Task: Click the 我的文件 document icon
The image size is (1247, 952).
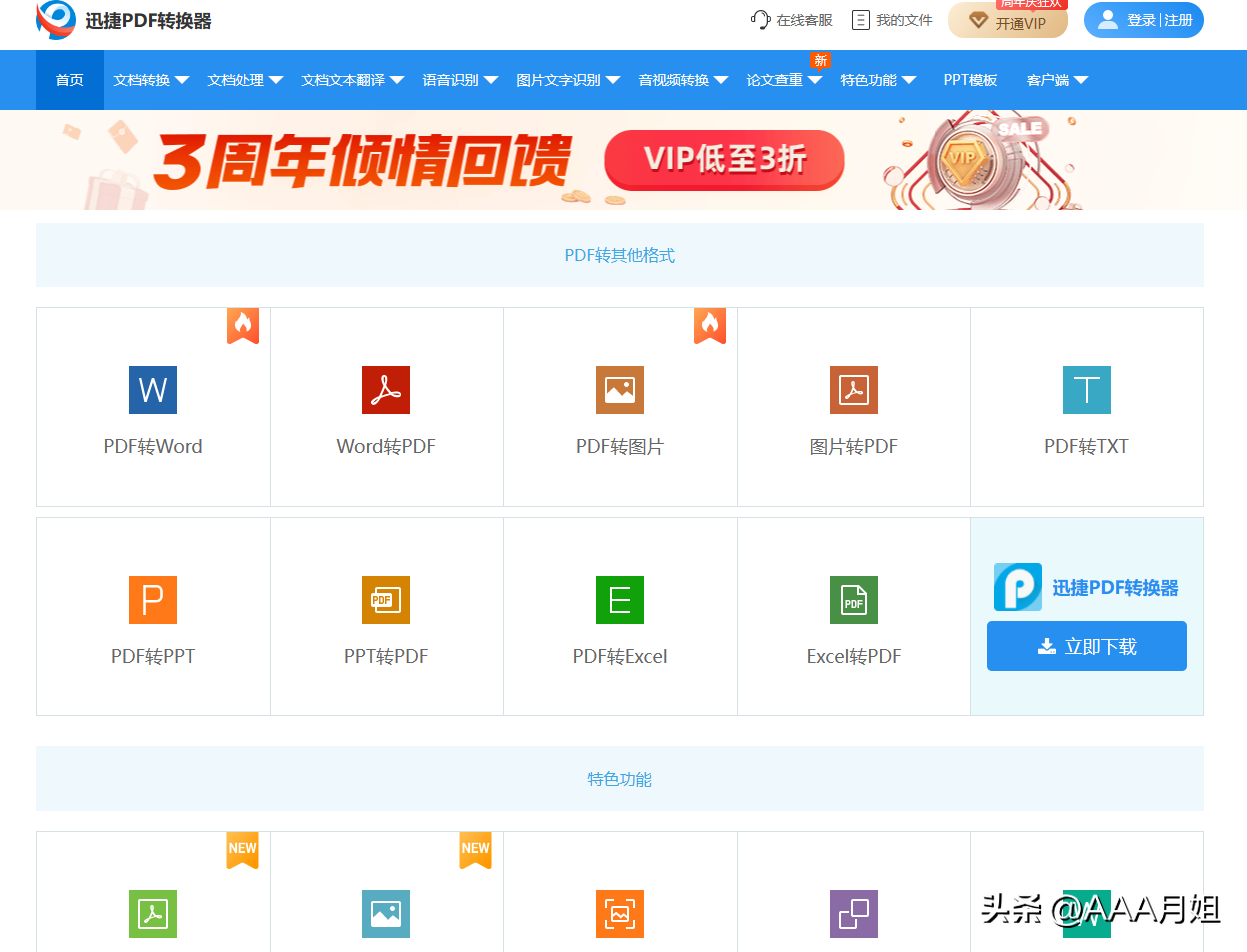Action: tap(861, 20)
